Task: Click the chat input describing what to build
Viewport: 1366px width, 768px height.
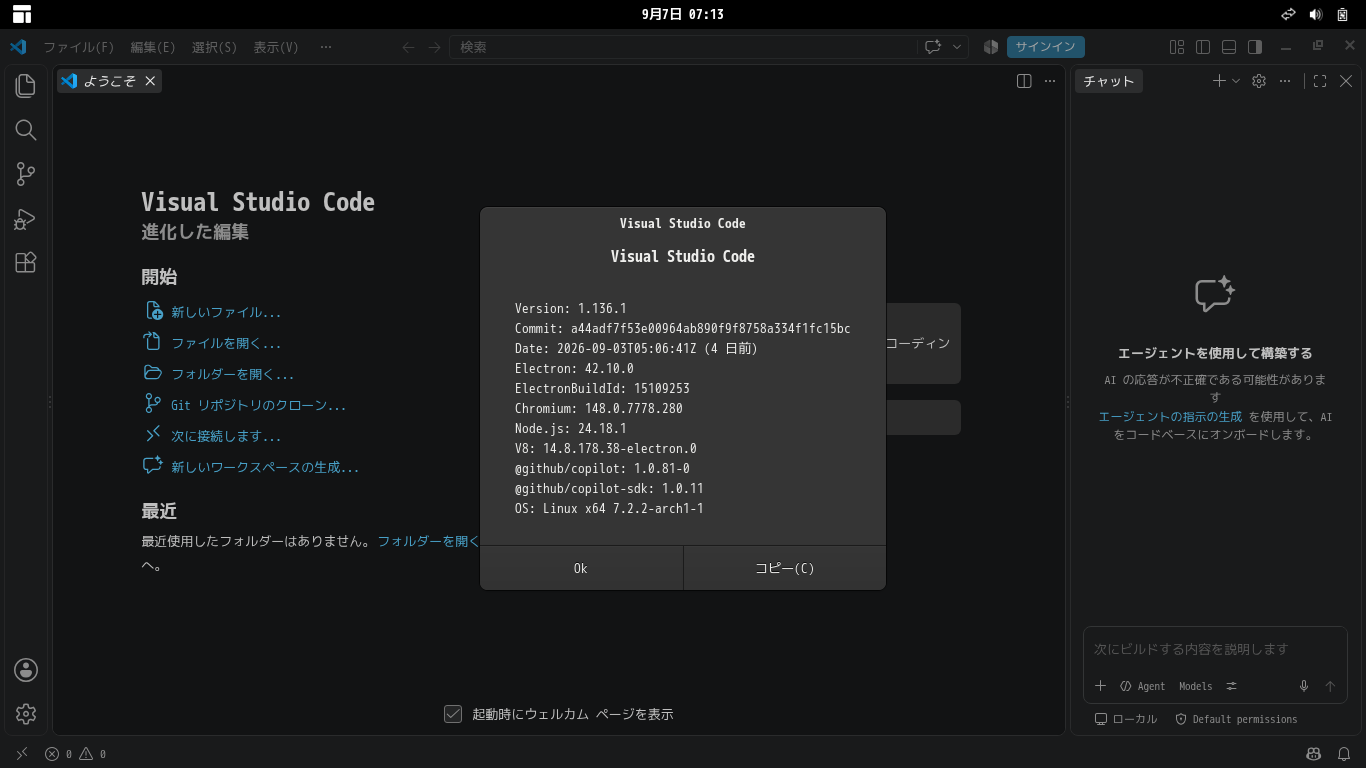Action: click(1215, 649)
